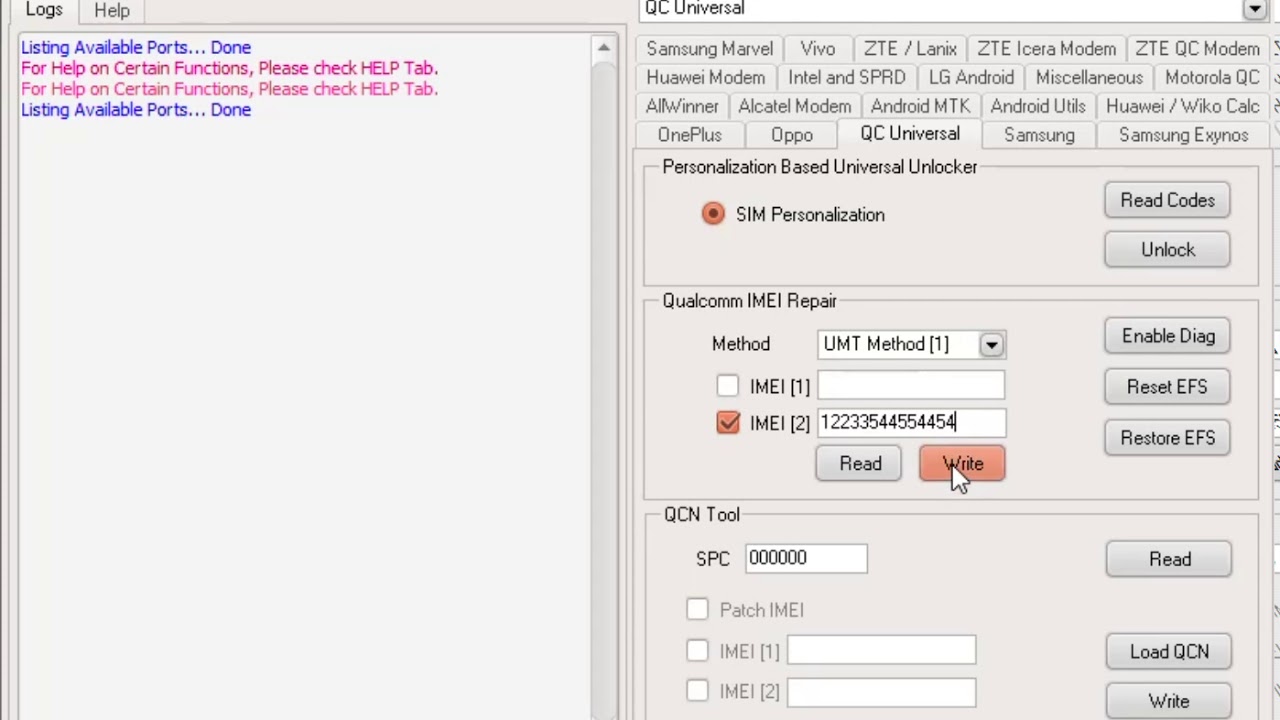Open the Android MTK tab
This screenshot has height=720, width=1280.
(920, 107)
